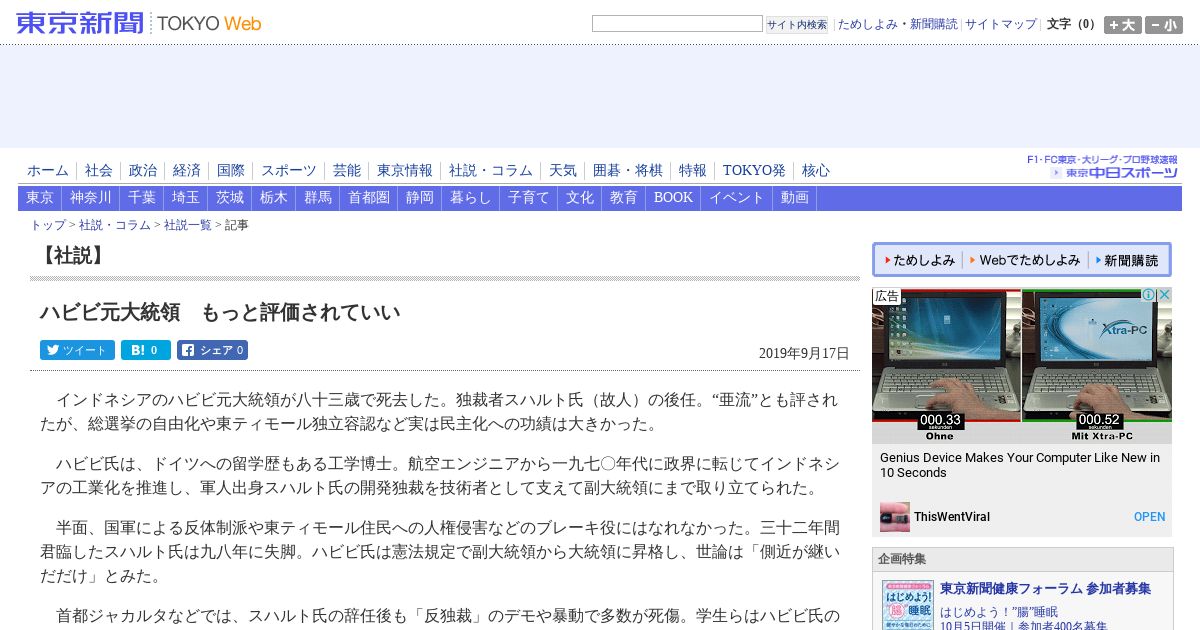This screenshot has height=630, width=1200.
Task: Select the 神奈川 regional tab
Action: (91, 198)
